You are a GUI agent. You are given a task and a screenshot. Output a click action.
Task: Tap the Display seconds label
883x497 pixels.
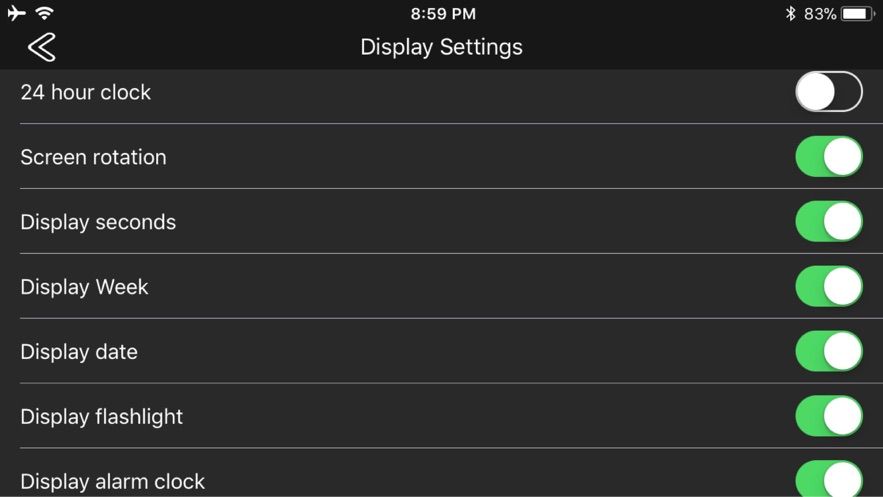(98, 222)
